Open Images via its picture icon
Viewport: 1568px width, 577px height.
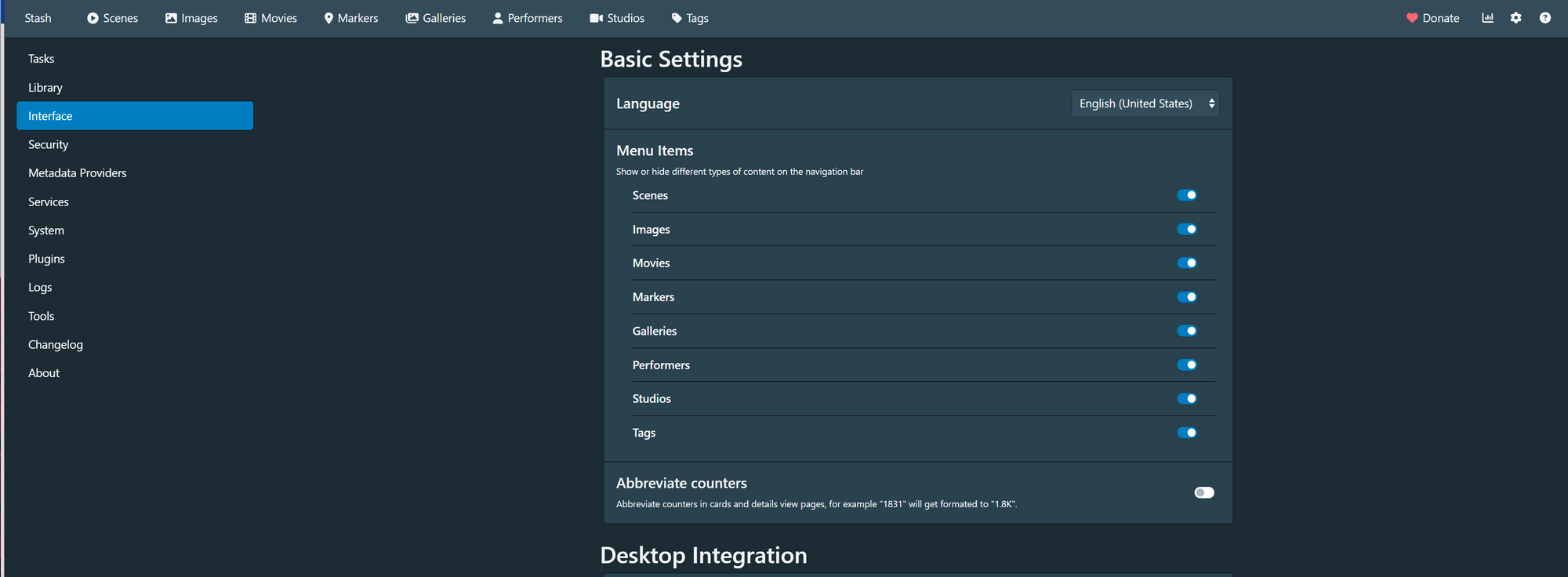(171, 18)
